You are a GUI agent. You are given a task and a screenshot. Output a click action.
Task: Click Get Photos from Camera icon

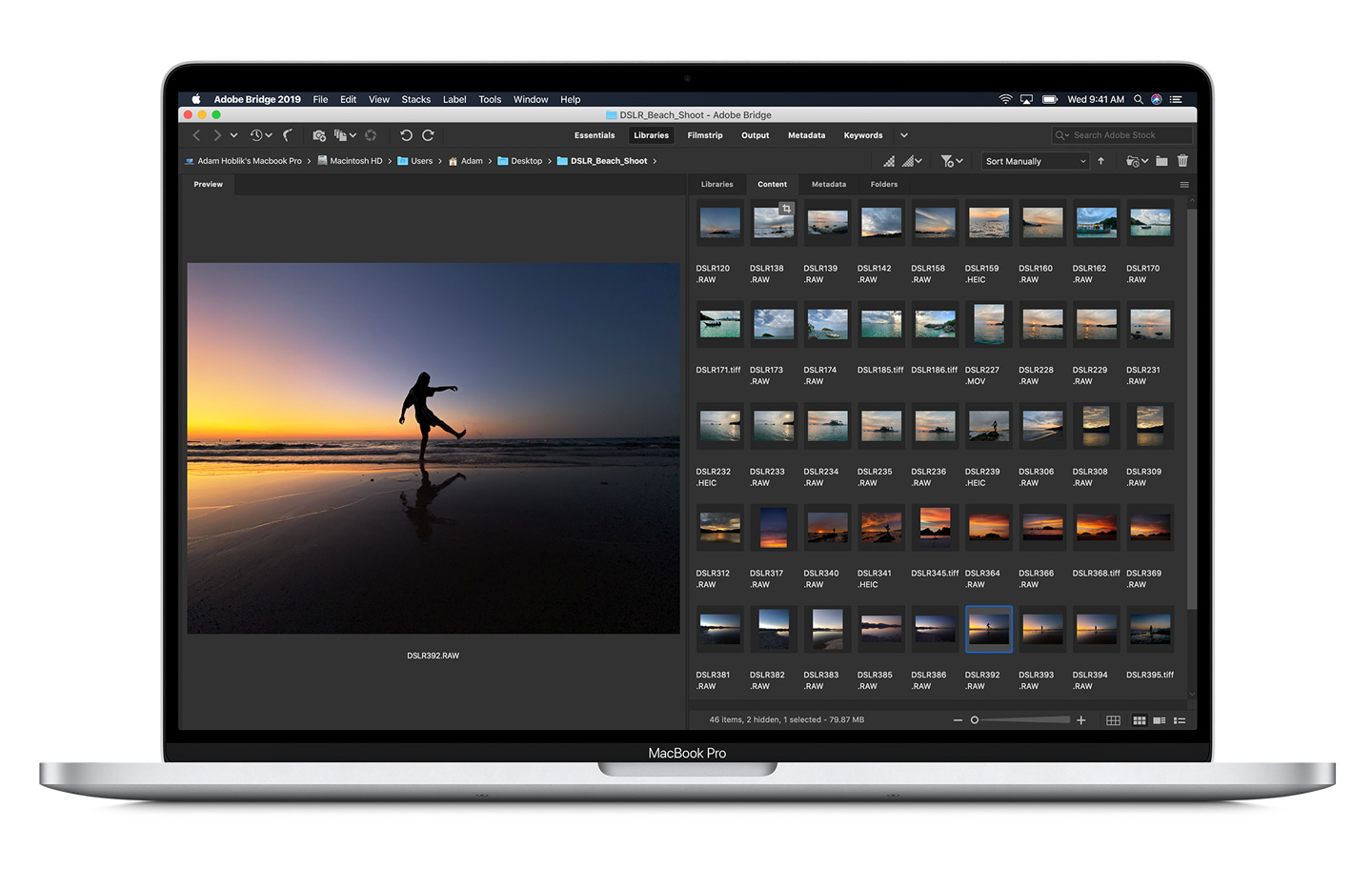(x=319, y=135)
